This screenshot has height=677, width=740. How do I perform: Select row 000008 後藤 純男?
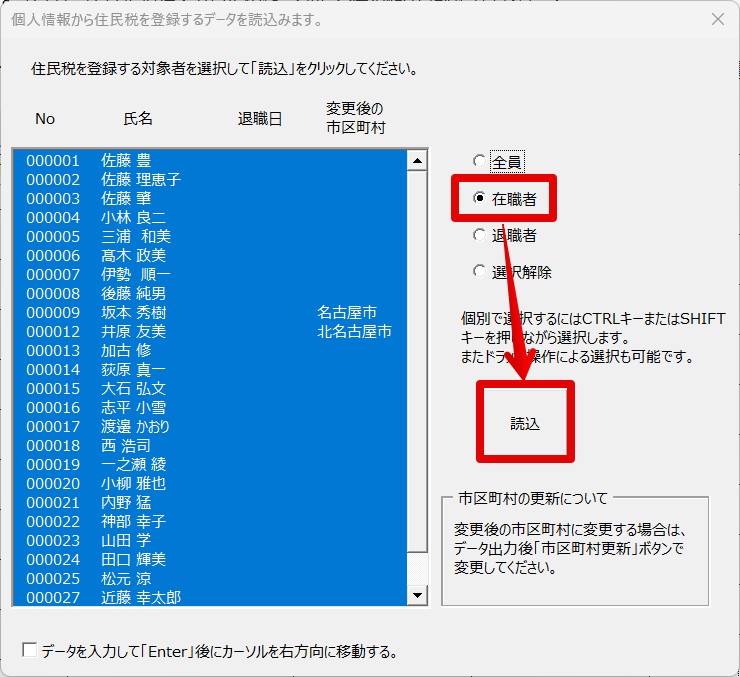pos(210,293)
